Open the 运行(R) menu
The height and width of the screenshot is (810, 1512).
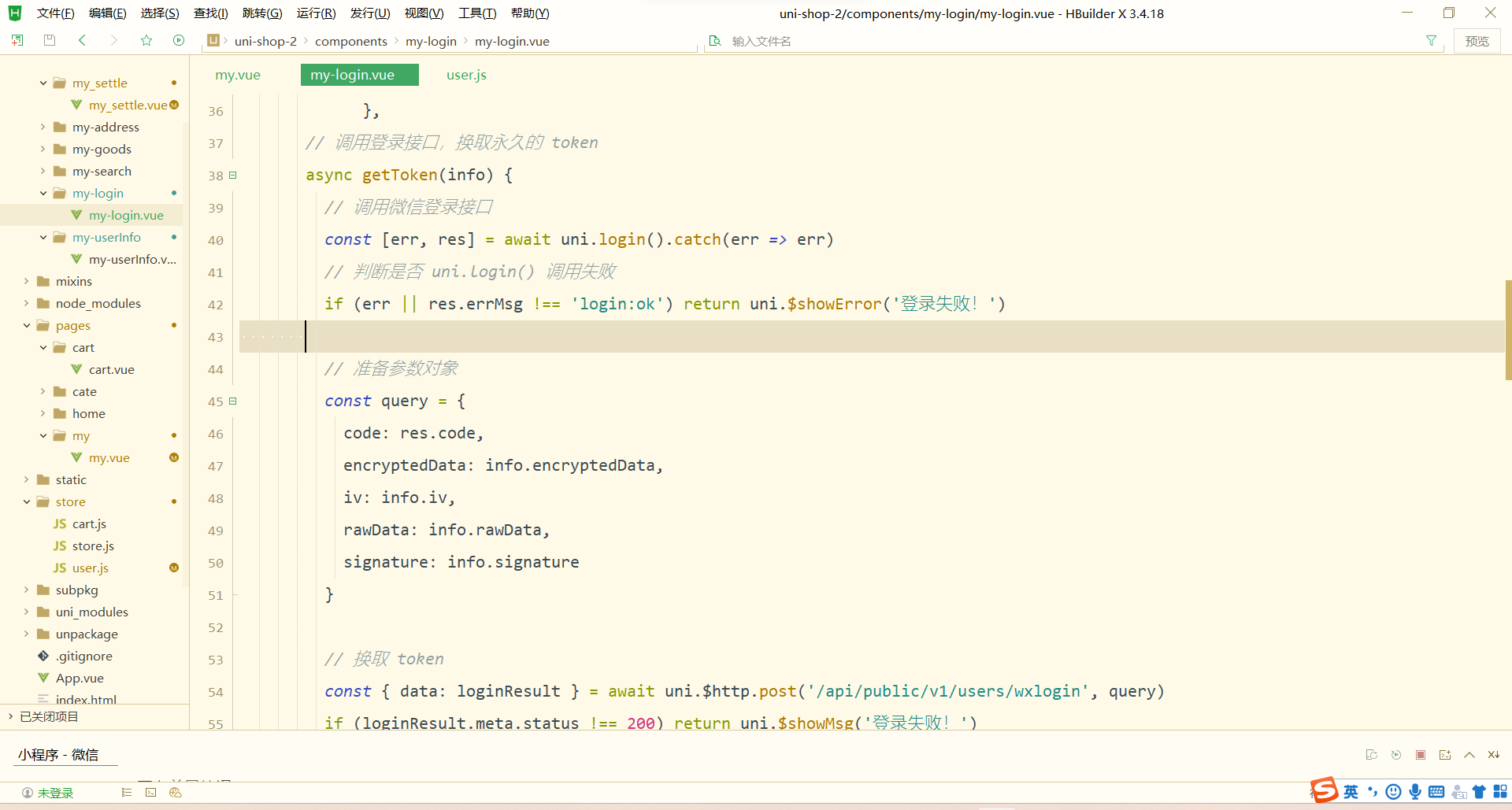coord(315,13)
